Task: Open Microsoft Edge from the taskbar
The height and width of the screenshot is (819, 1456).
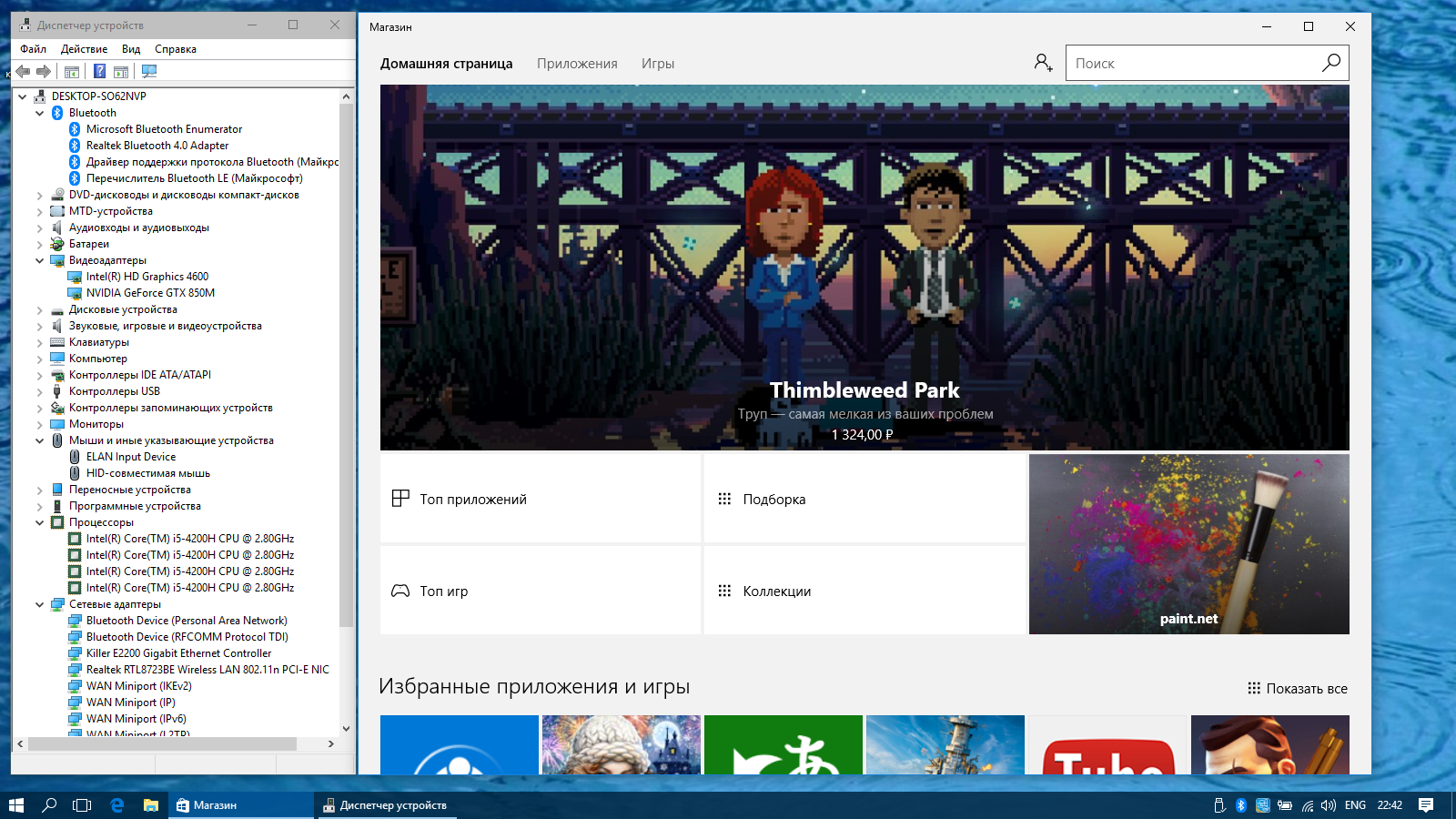Action: (116, 804)
